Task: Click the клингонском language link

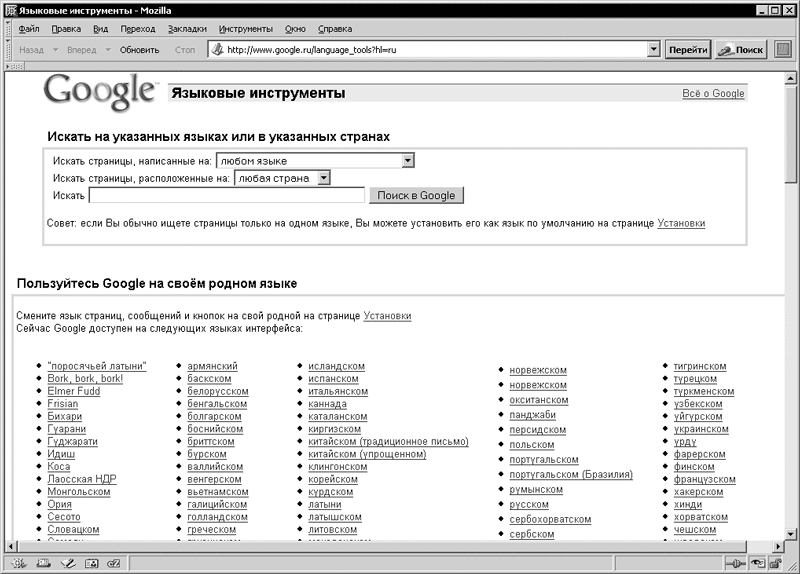Action: (x=338, y=466)
